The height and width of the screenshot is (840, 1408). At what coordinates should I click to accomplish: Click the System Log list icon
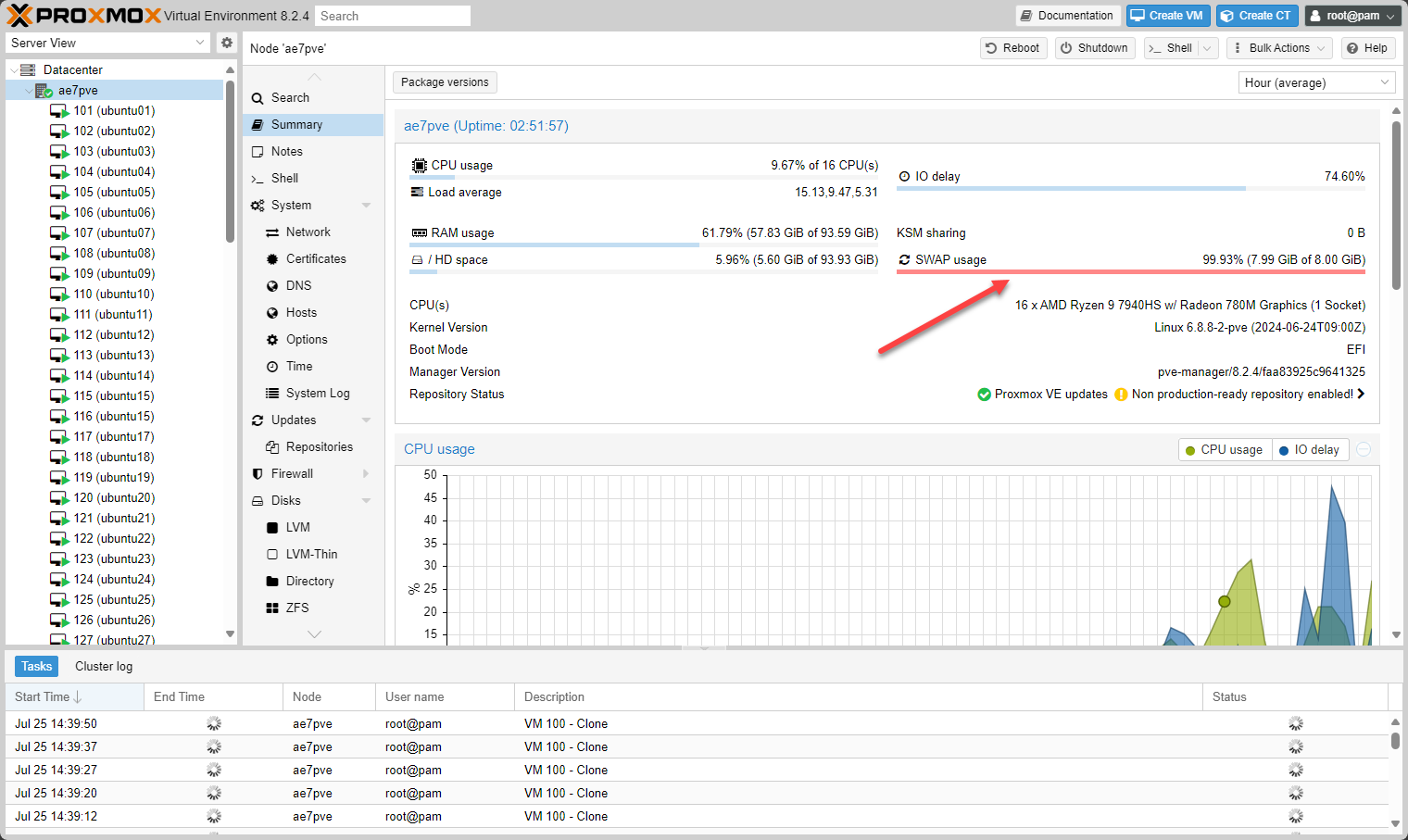point(272,394)
